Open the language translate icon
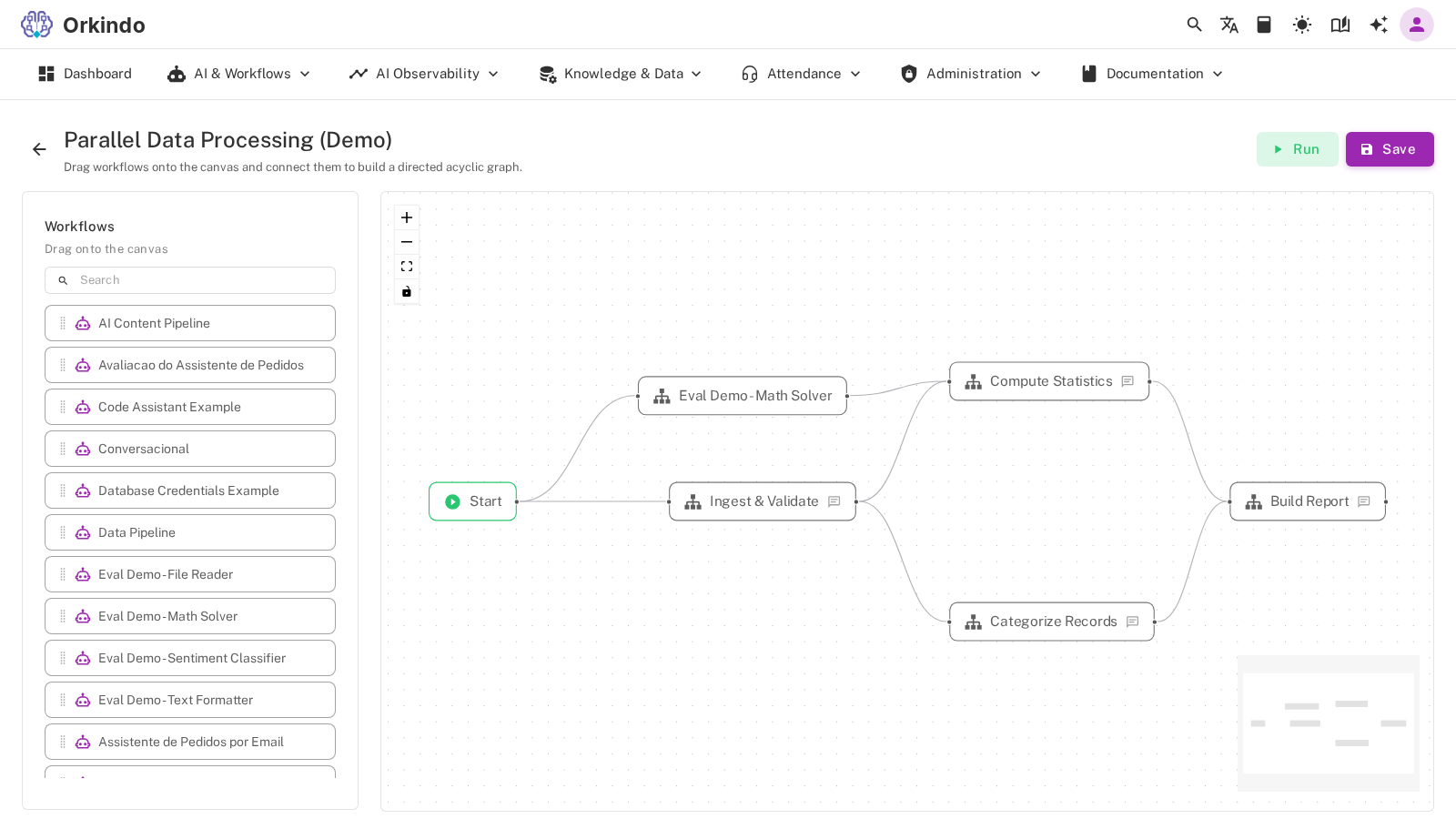 pos(1229,25)
